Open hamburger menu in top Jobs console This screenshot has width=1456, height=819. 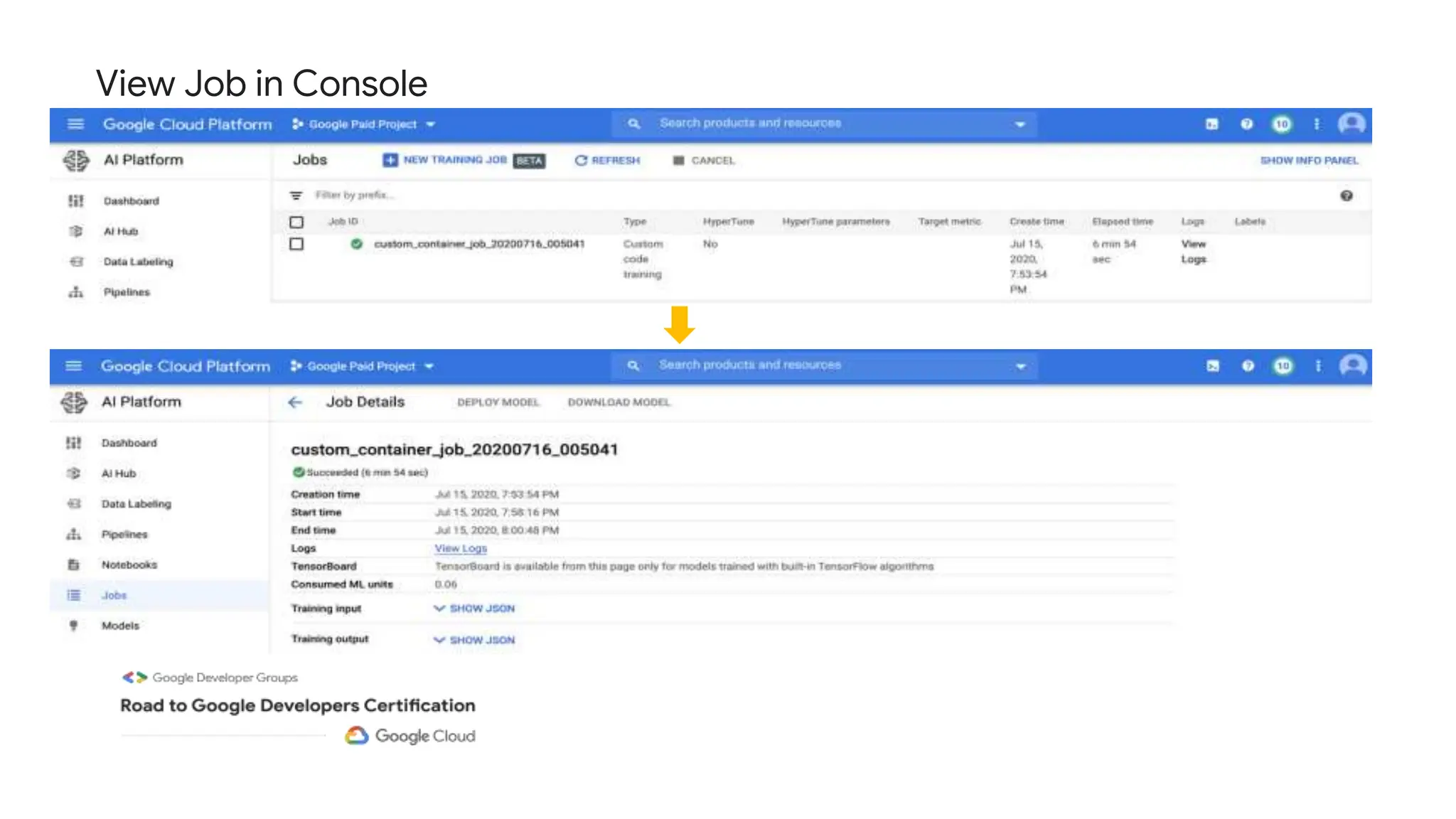[x=75, y=124]
